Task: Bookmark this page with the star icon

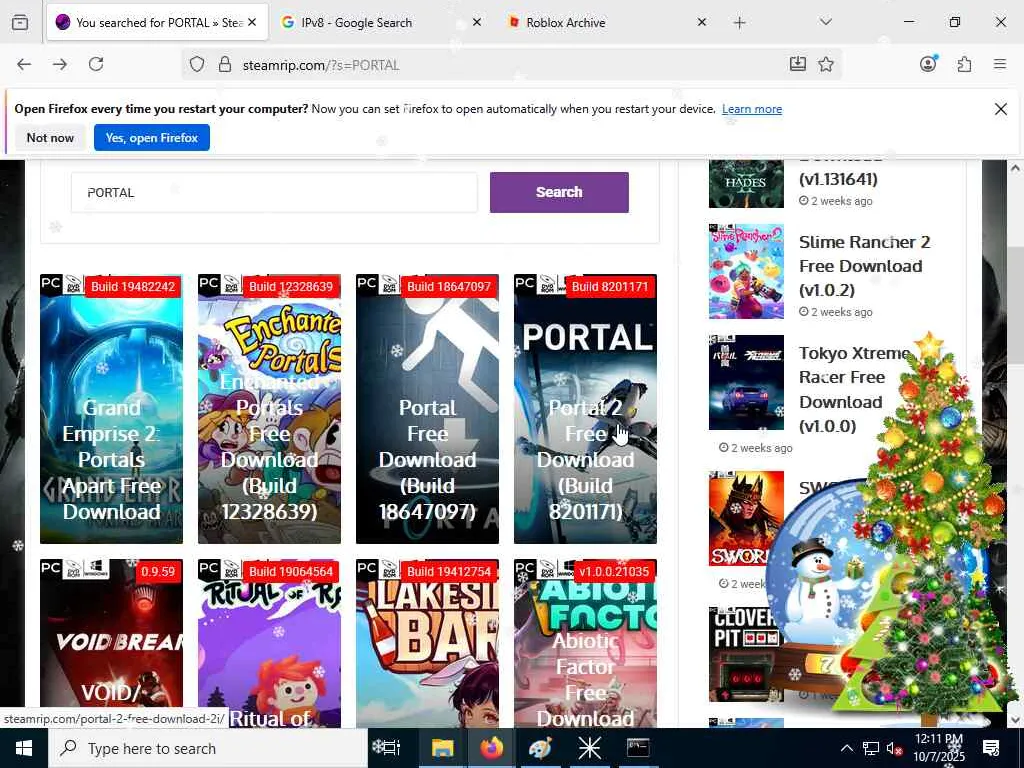Action: pos(826,64)
